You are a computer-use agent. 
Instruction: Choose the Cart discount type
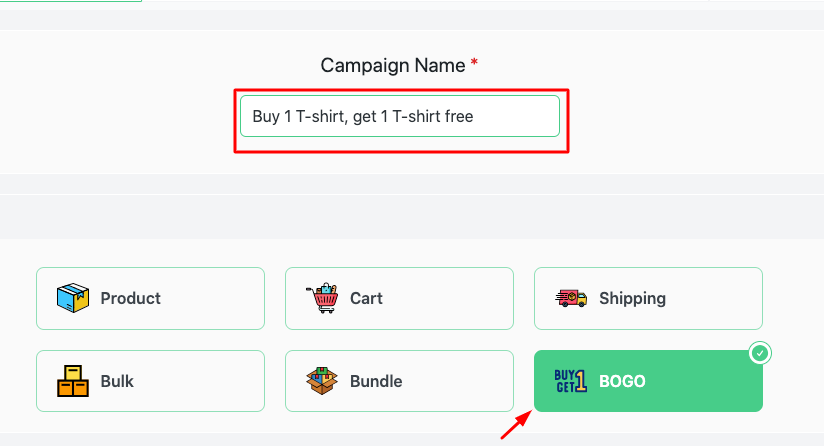coord(399,298)
